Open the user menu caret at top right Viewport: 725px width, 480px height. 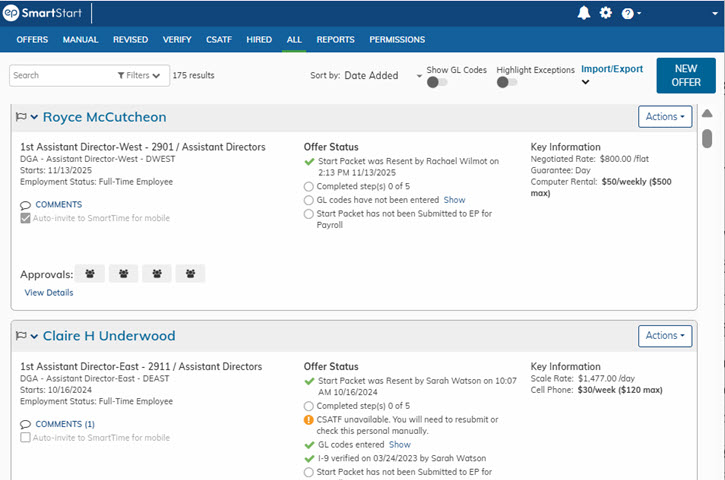tap(715, 13)
